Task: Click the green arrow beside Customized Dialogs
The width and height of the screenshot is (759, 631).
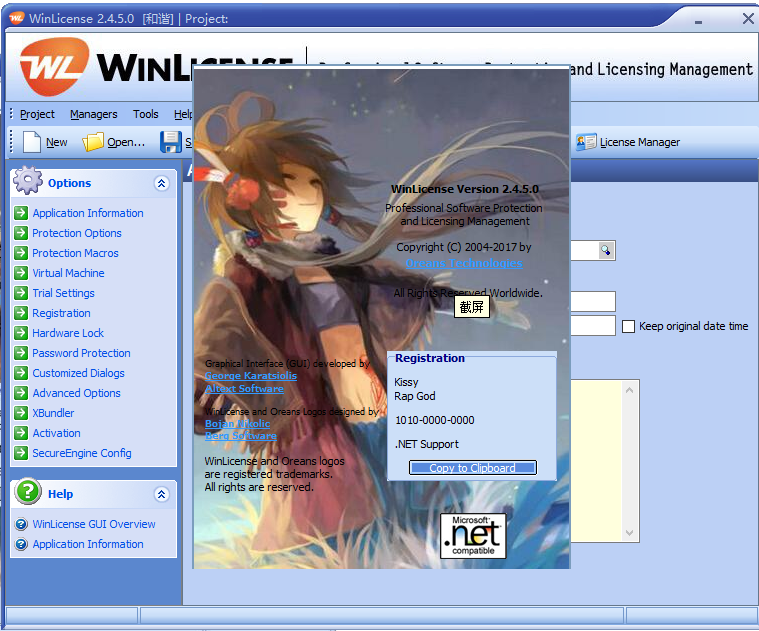Action: click(21, 373)
